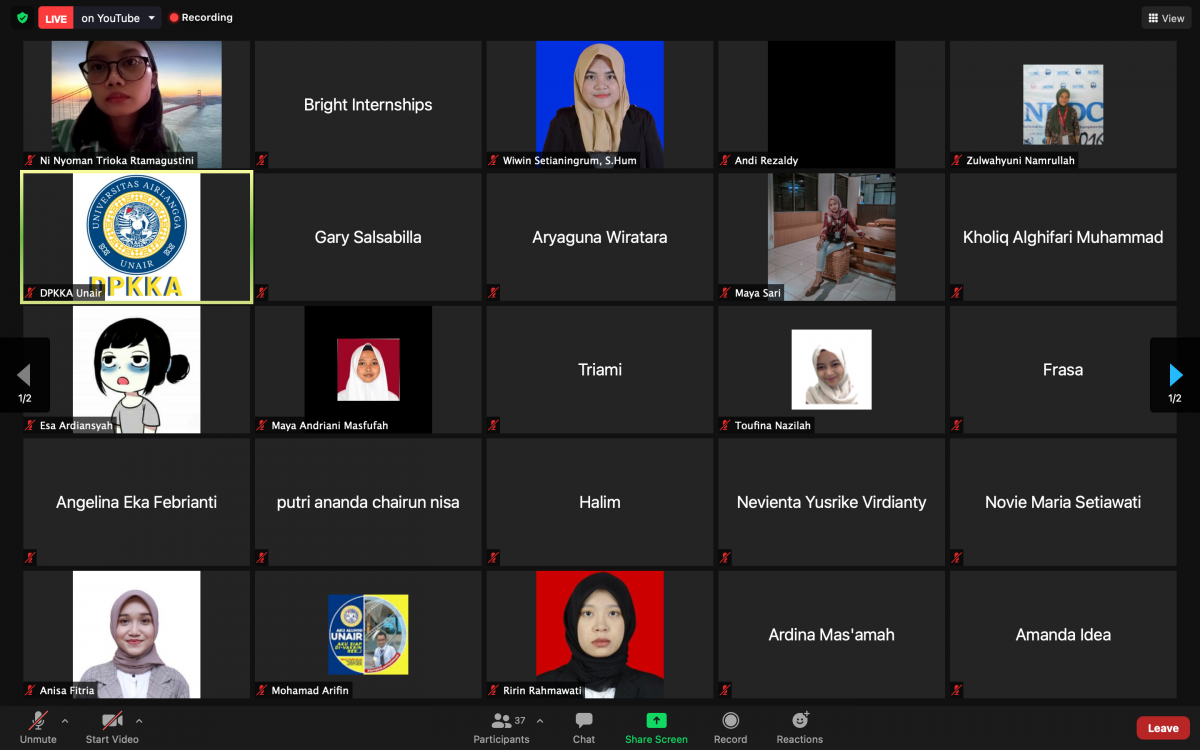Select Nevienta Yusrike Virdianty's tile
Screen dimensions: 1200x750
pyautogui.click(x=831, y=502)
